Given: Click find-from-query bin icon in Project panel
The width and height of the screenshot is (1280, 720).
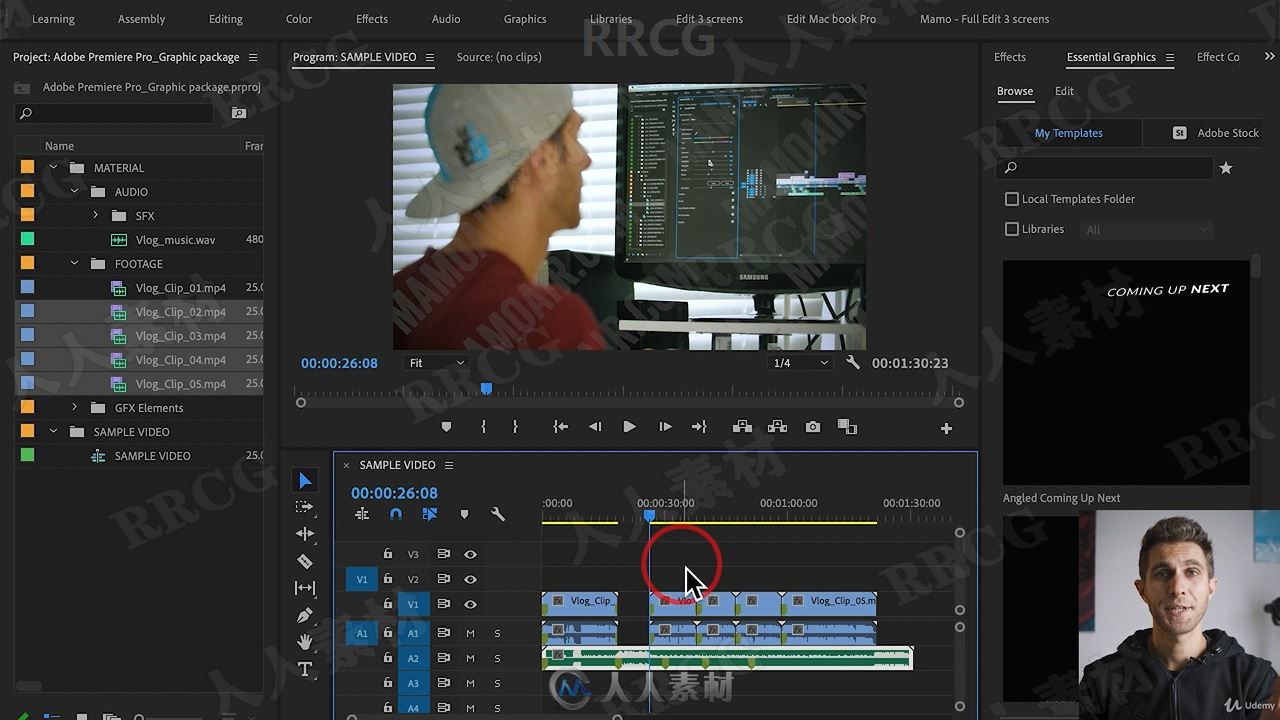Looking at the screenshot, I should click(x=239, y=113).
